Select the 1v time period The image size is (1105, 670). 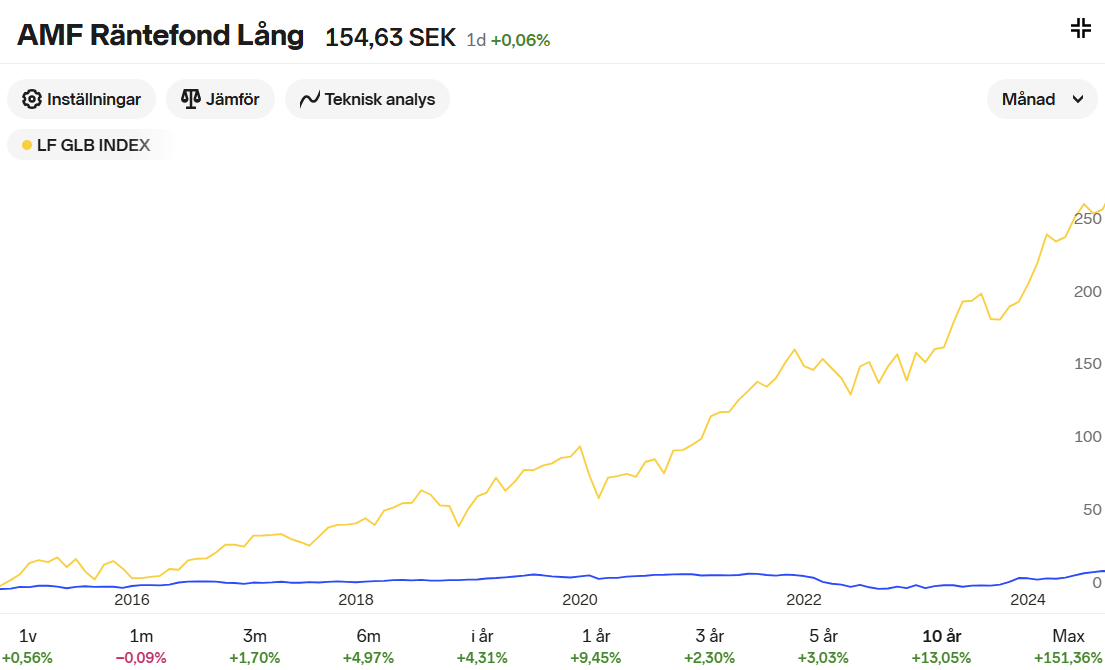coord(28,645)
